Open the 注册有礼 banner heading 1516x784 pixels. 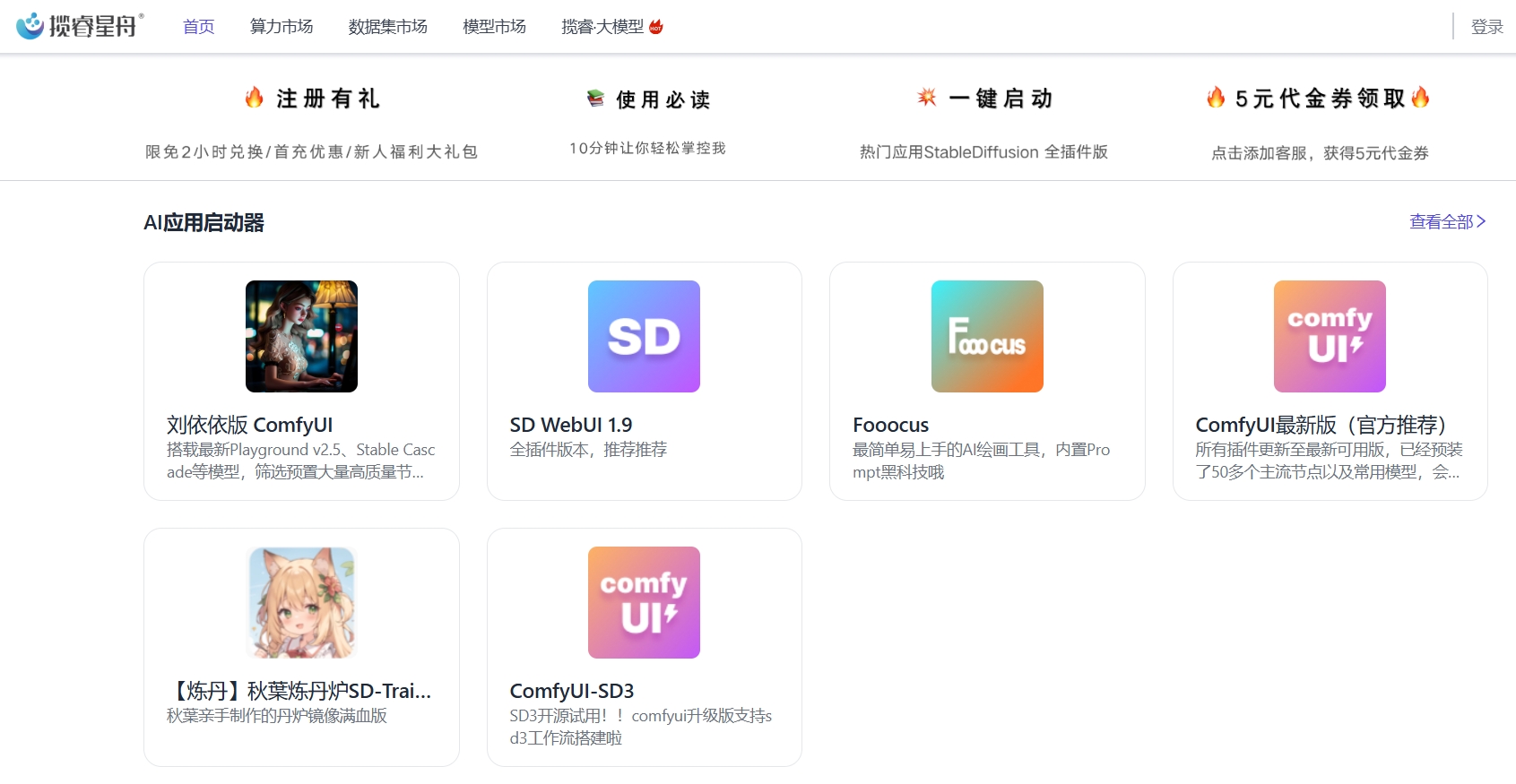328,99
